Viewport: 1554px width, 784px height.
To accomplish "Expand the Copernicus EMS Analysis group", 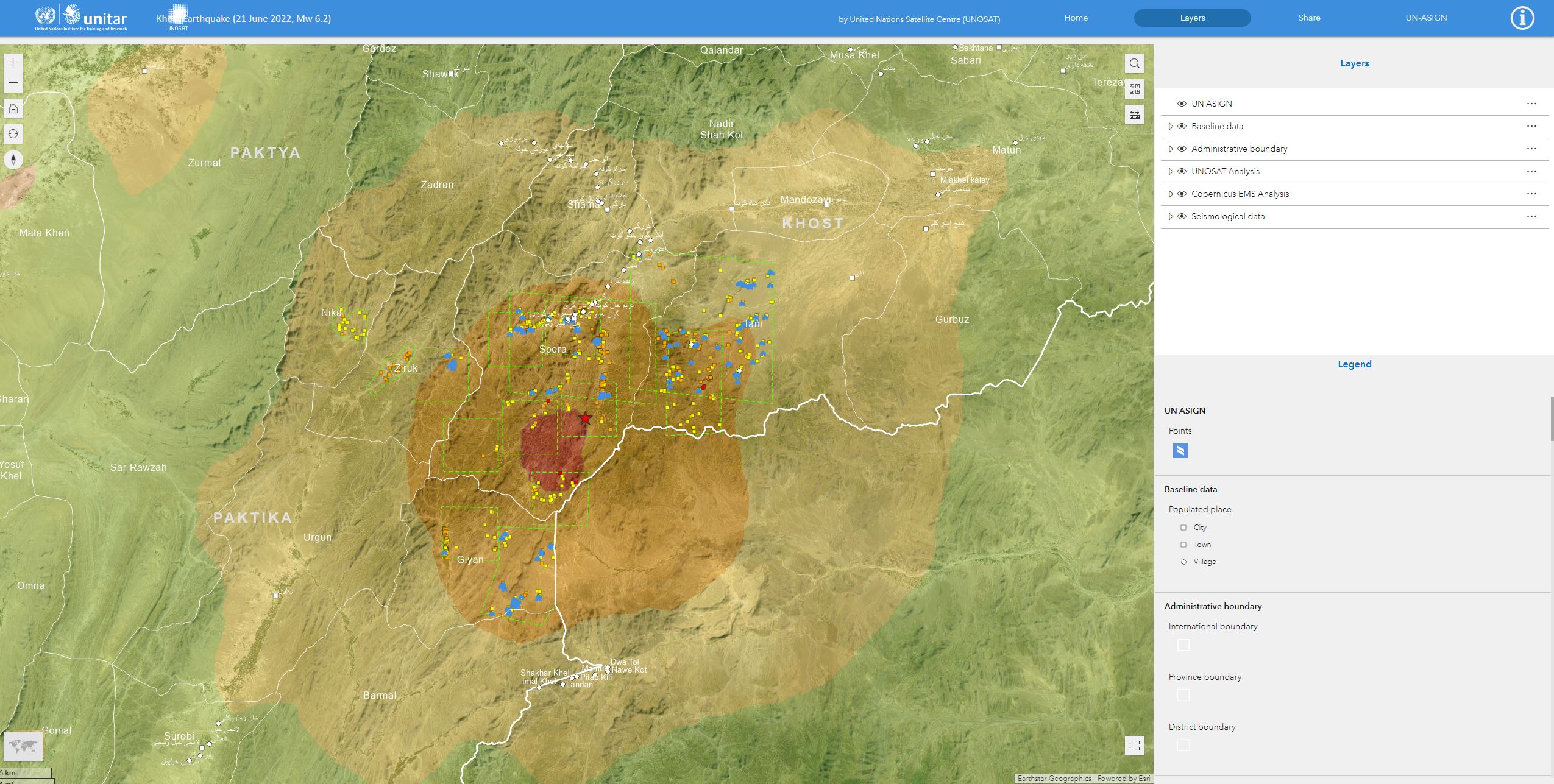I will pyautogui.click(x=1170, y=194).
